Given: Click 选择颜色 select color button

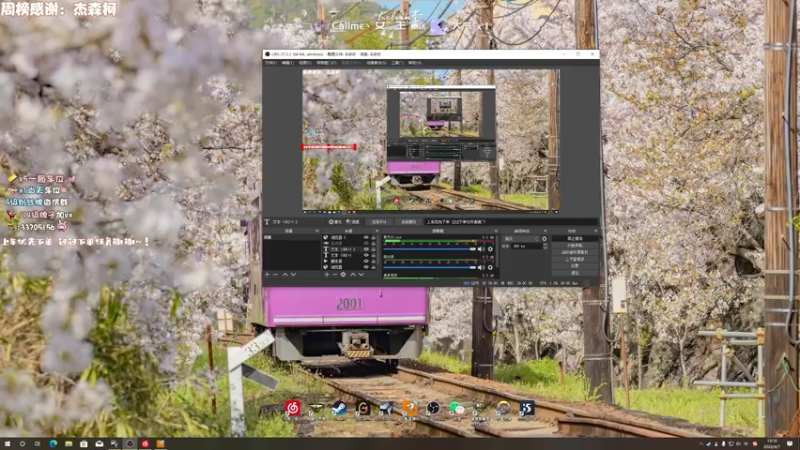Looking at the screenshot, I should [x=409, y=221].
